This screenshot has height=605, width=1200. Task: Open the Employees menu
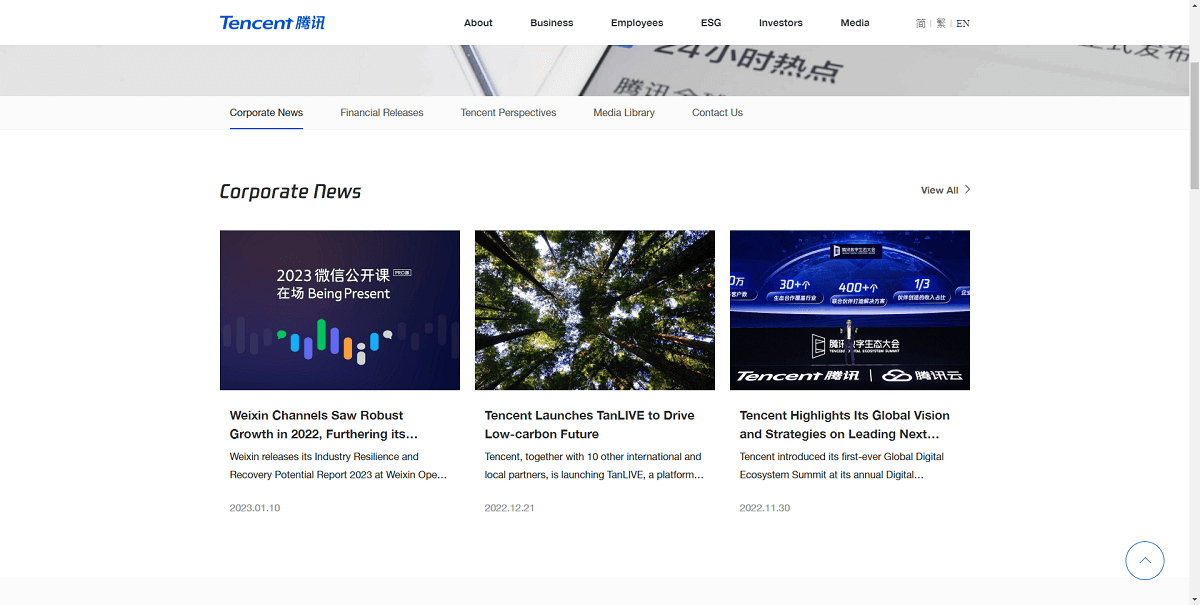pos(637,22)
